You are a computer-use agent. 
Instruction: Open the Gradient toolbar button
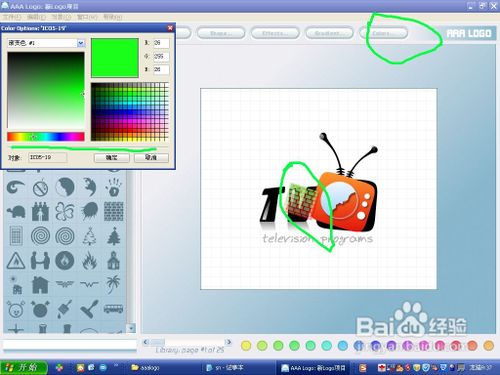point(329,33)
